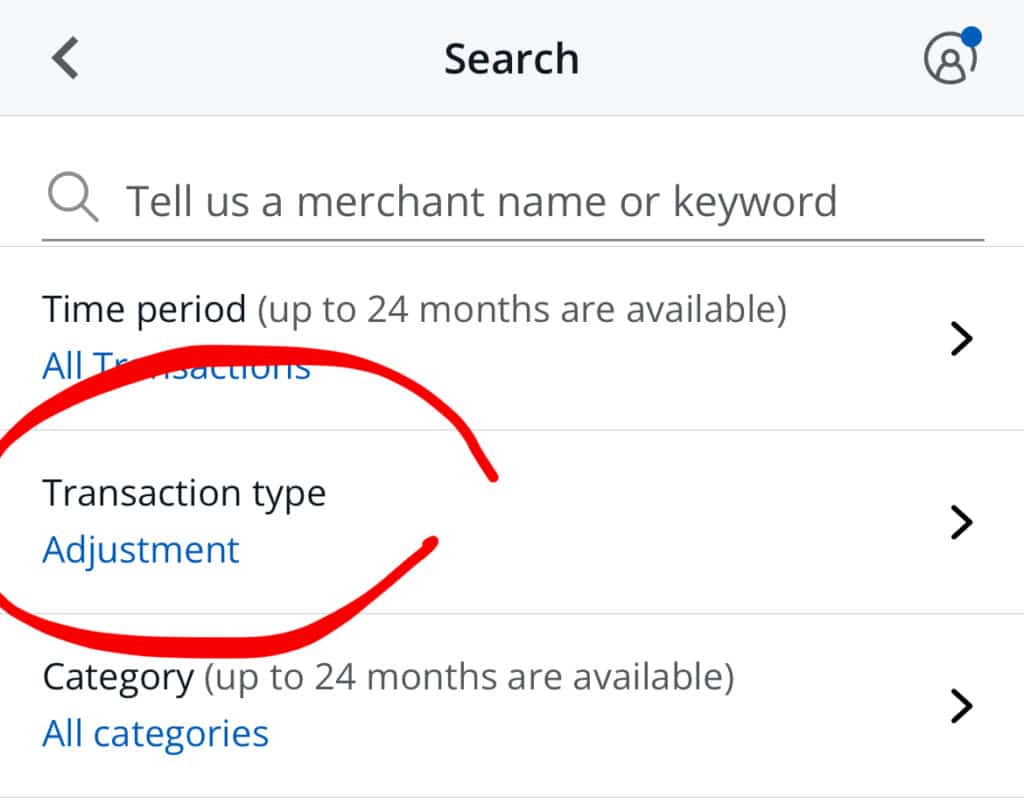Click the underline beneath the search field
Viewport: 1024px width, 811px height.
pyautogui.click(x=513, y=240)
